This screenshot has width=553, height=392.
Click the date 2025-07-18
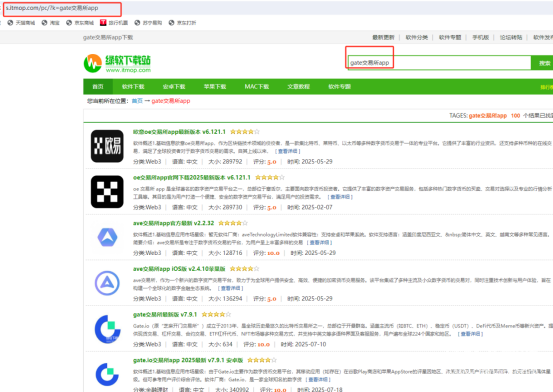[327, 390]
